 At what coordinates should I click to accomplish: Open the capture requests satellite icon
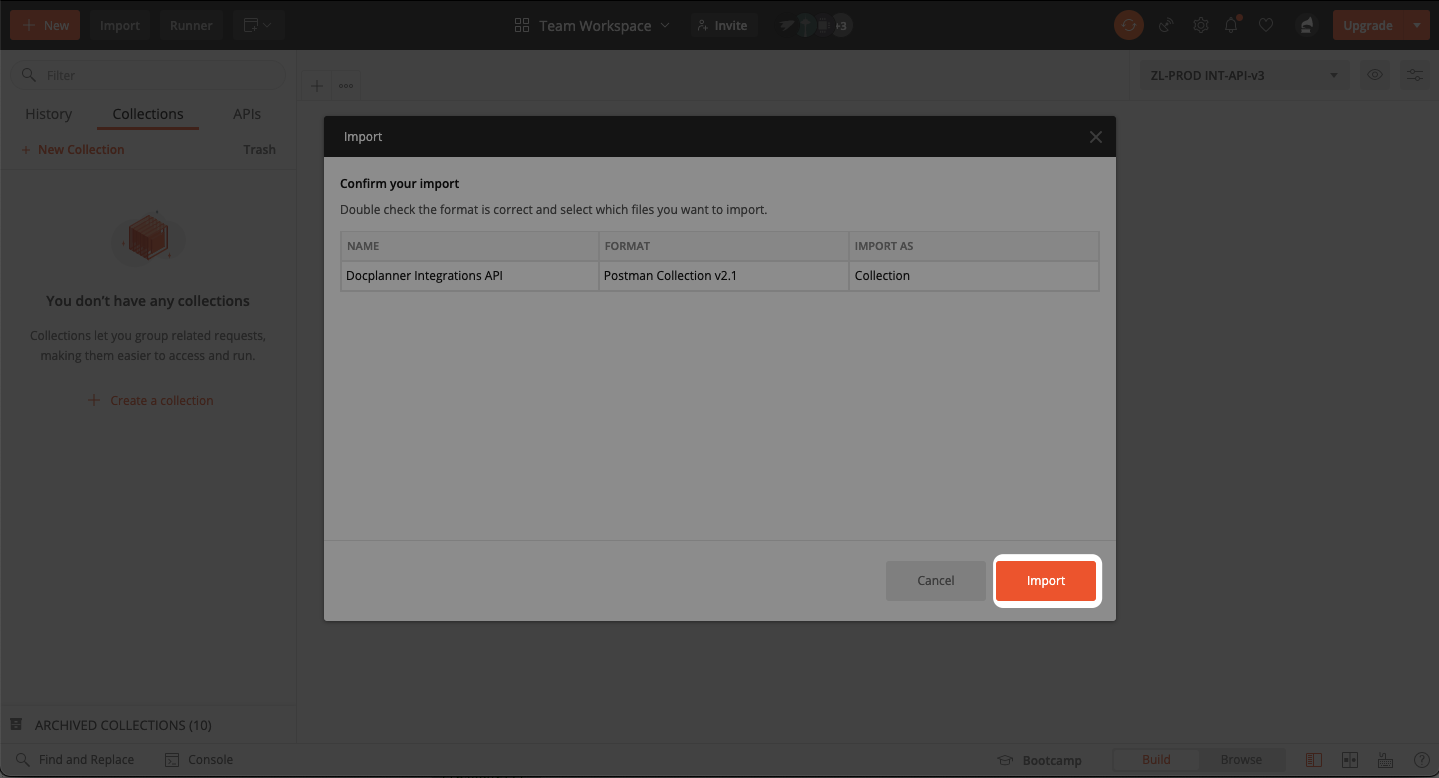coord(1166,25)
